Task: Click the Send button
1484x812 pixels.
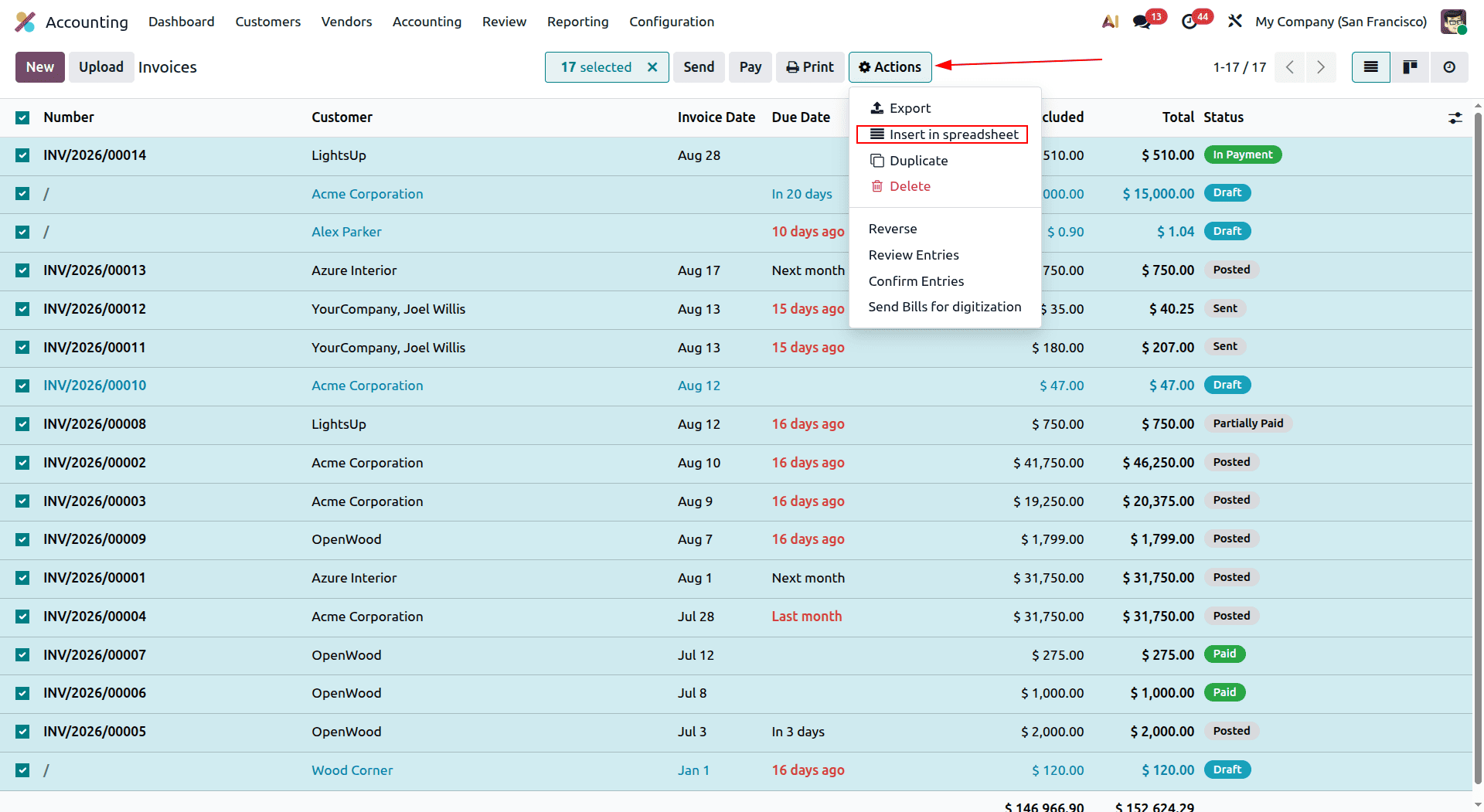Action: (699, 67)
